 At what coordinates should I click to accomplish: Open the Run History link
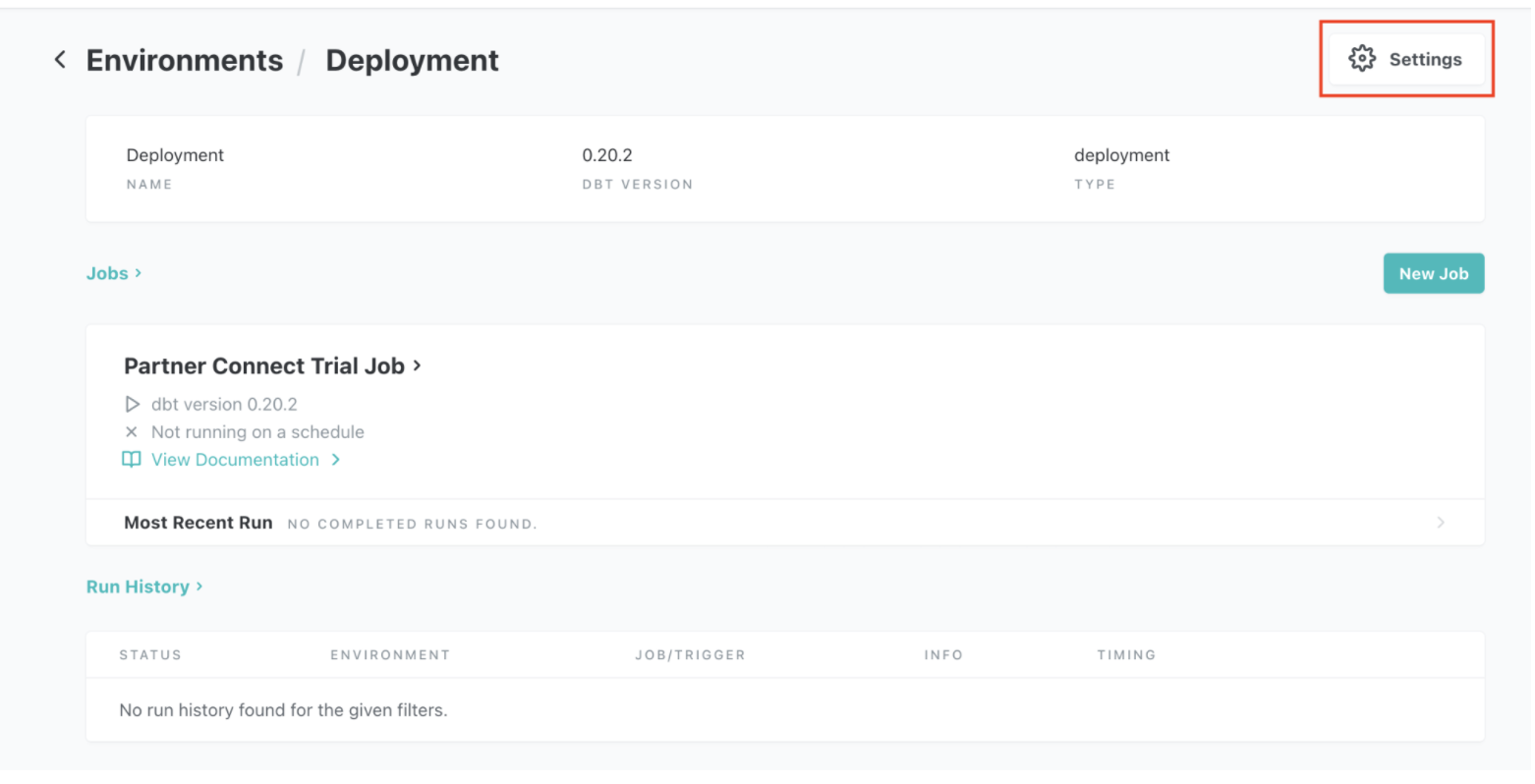pos(138,587)
